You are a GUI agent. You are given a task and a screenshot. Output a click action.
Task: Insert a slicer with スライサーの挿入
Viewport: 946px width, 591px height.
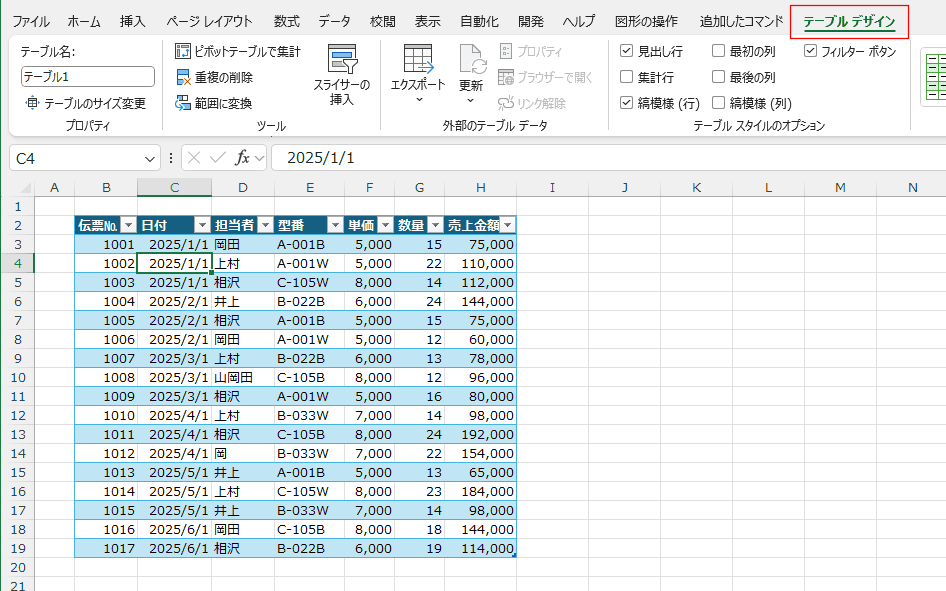pos(342,62)
